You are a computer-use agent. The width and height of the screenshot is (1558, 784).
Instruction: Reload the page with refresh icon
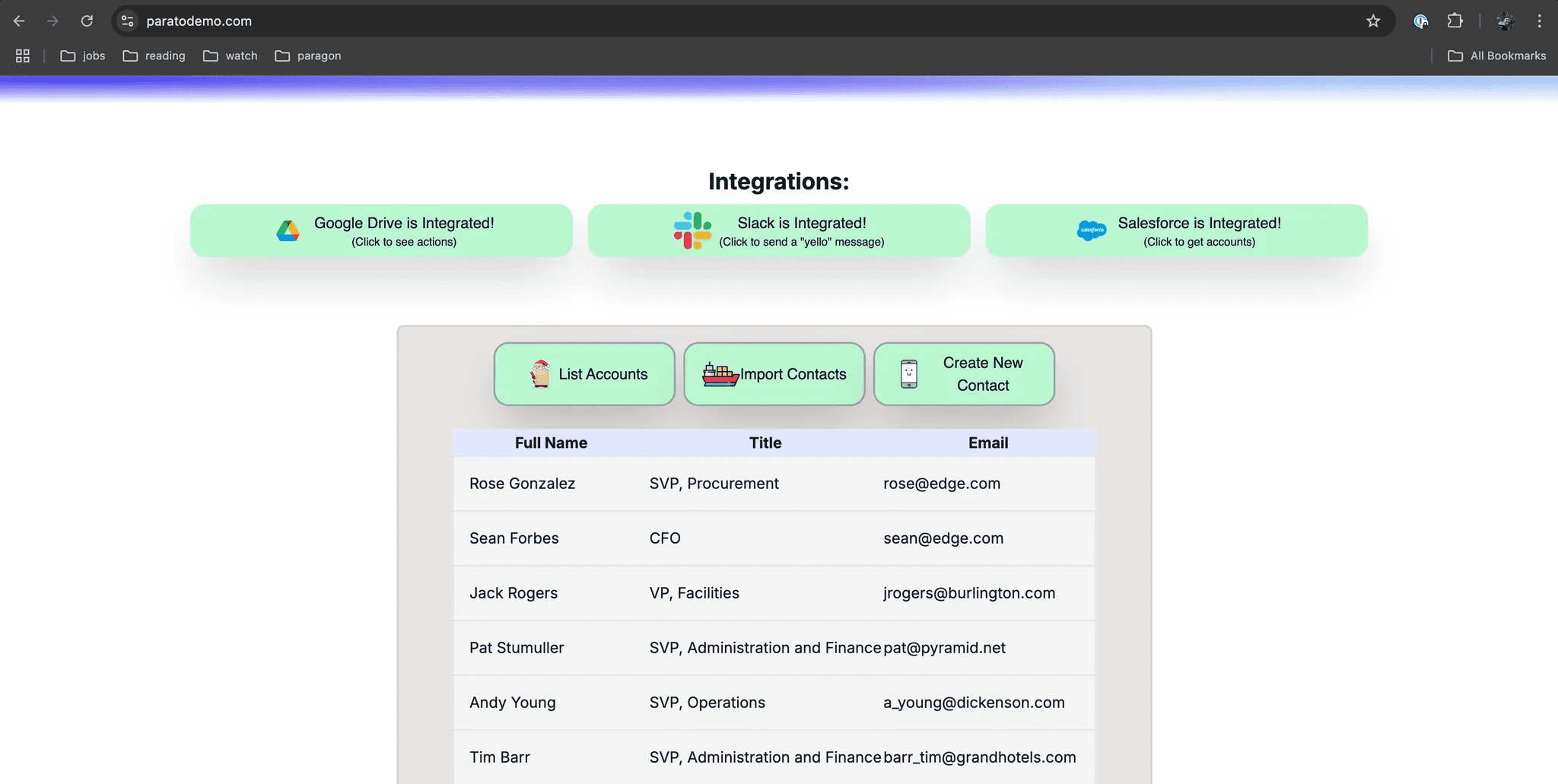tap(87, 21)
